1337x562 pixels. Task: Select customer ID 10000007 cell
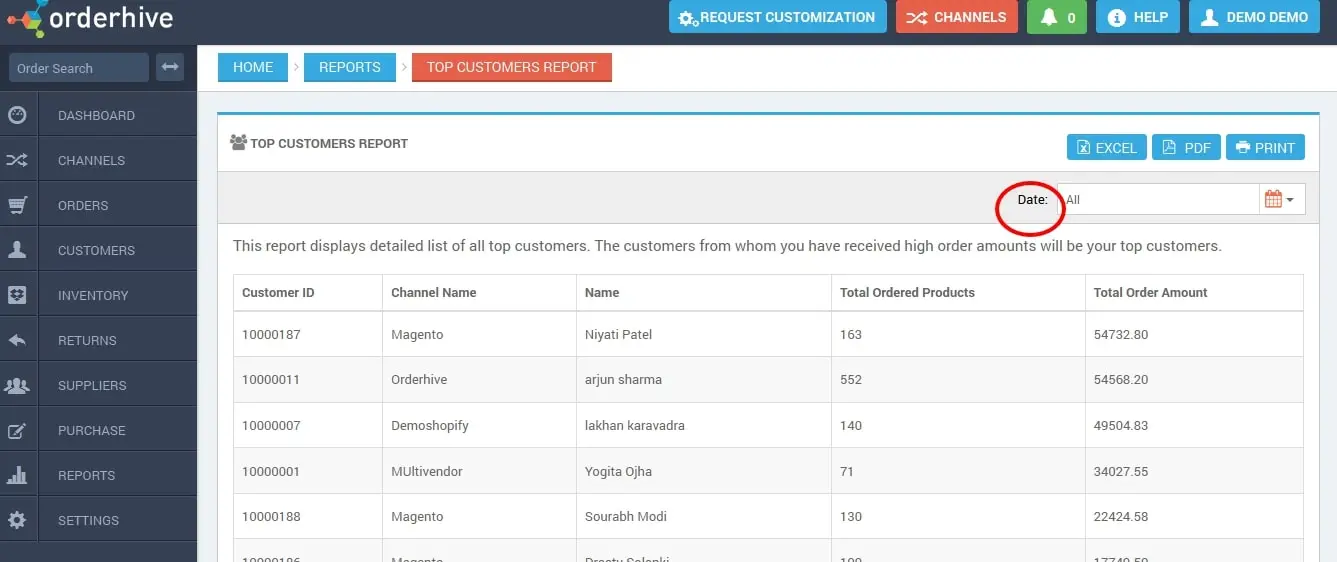point(308,425)
